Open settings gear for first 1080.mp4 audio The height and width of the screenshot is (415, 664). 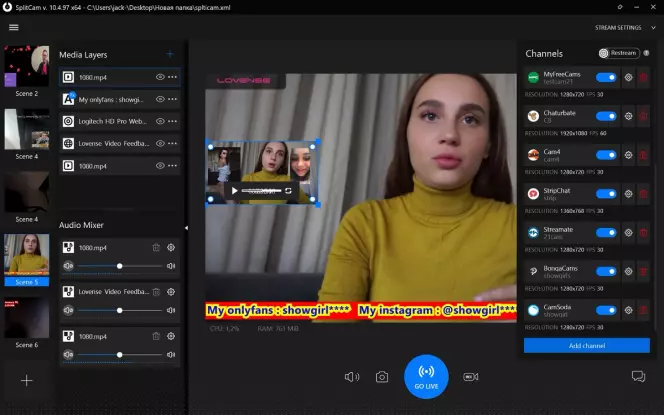point(171,247)
